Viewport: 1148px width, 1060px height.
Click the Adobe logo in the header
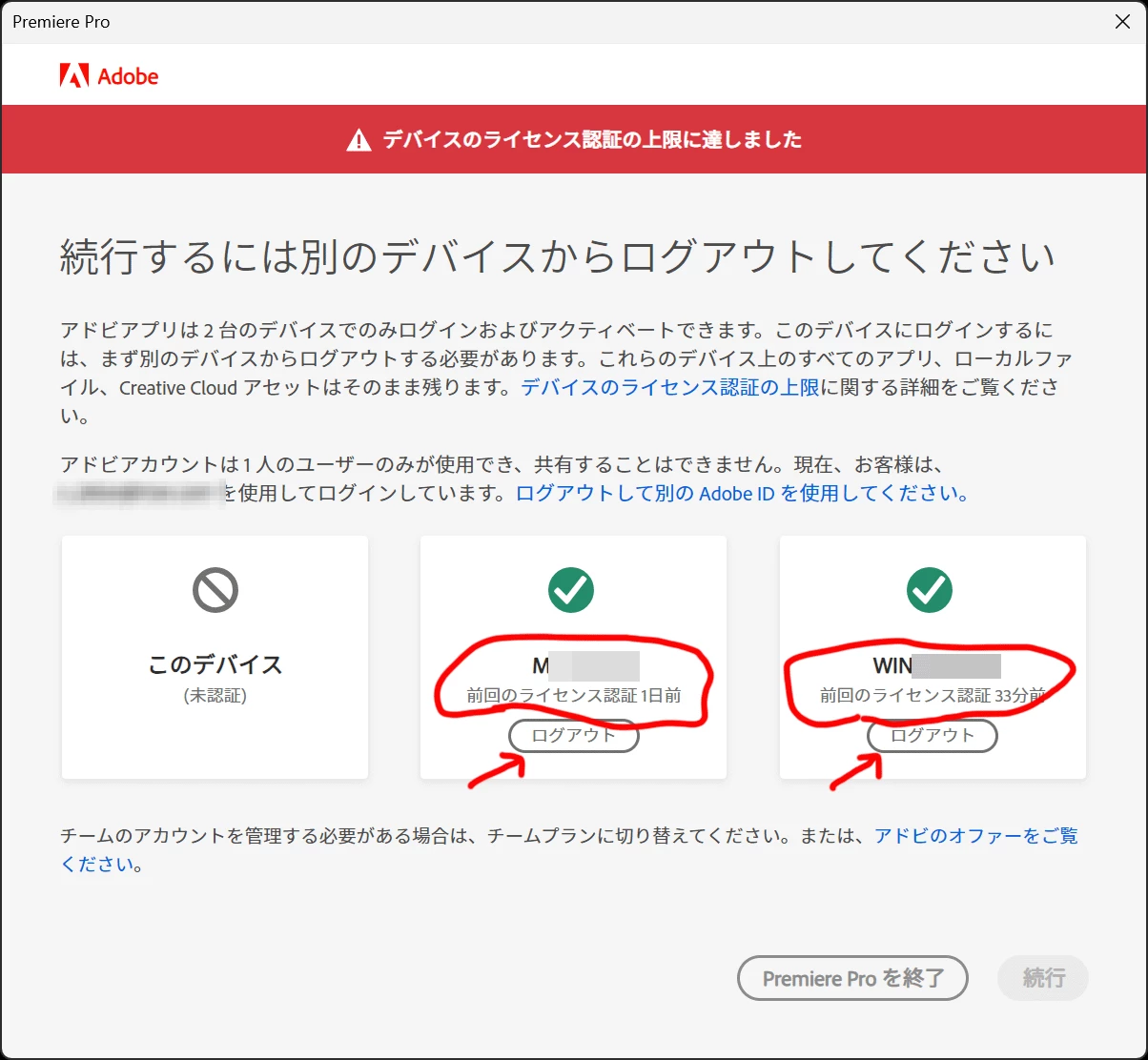(109, 75)
